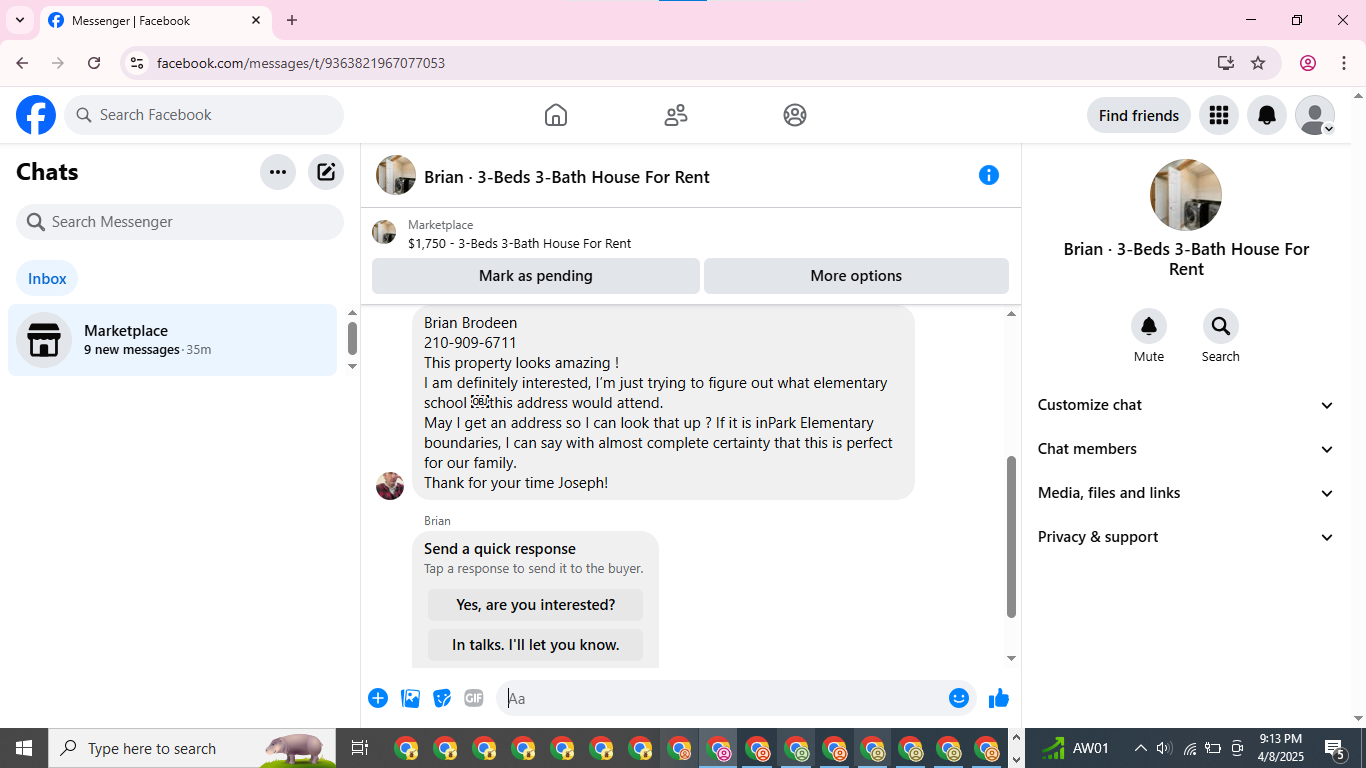1366x768 pixels.
Task: Send a thumbs-up like
Action: [999, 698]
